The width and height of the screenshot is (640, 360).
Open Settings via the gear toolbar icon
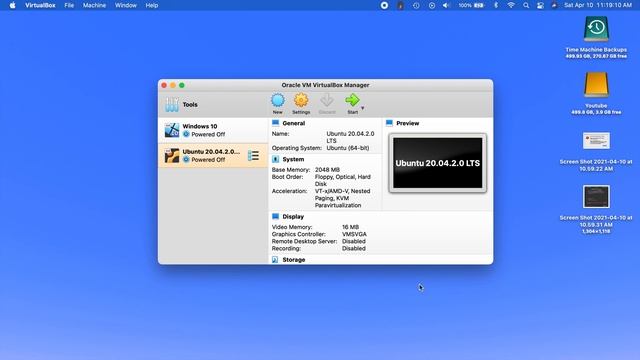click(x=301, y=104)
